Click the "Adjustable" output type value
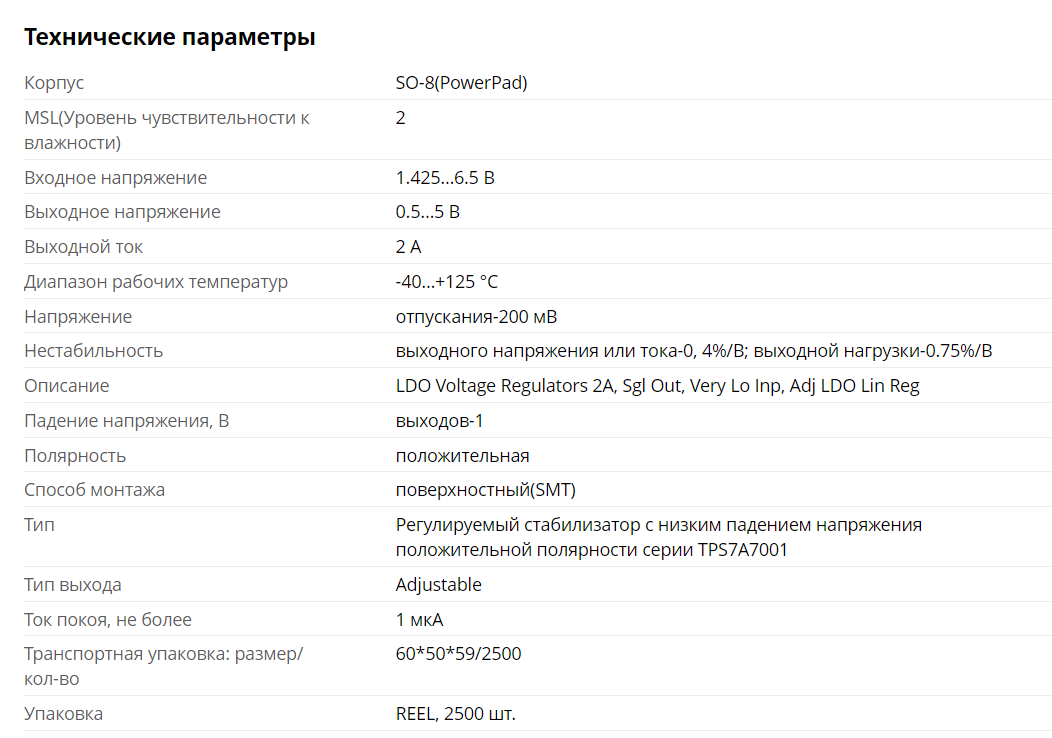1052x738 pixels. click(438, 585)
